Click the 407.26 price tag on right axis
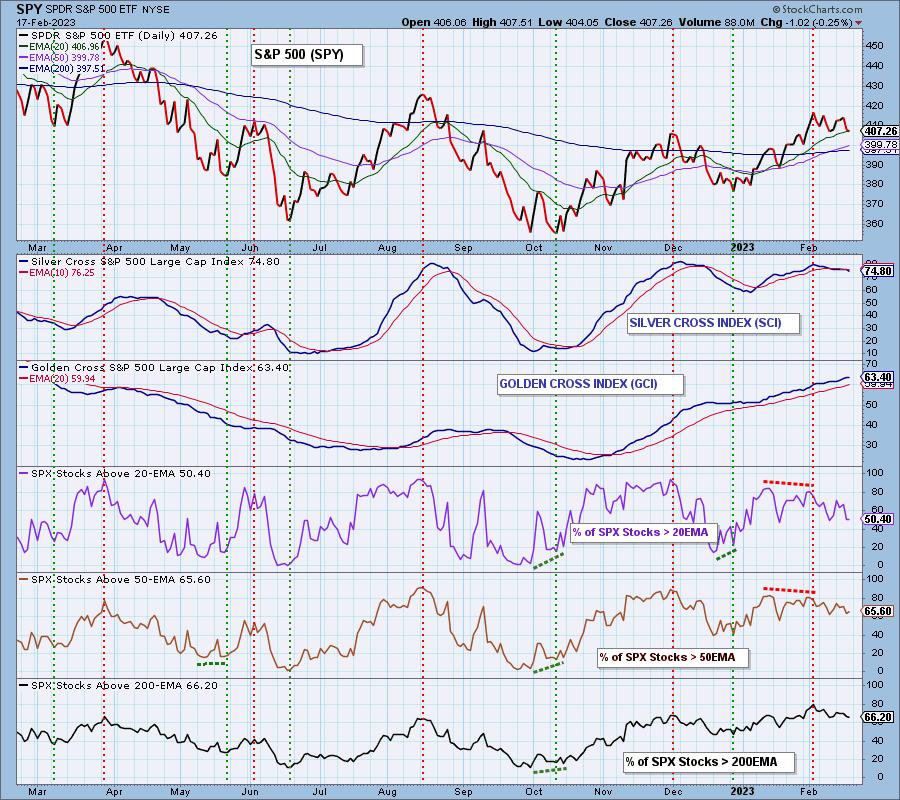This screenshot has width=900, height=800. tap(880, 131)
